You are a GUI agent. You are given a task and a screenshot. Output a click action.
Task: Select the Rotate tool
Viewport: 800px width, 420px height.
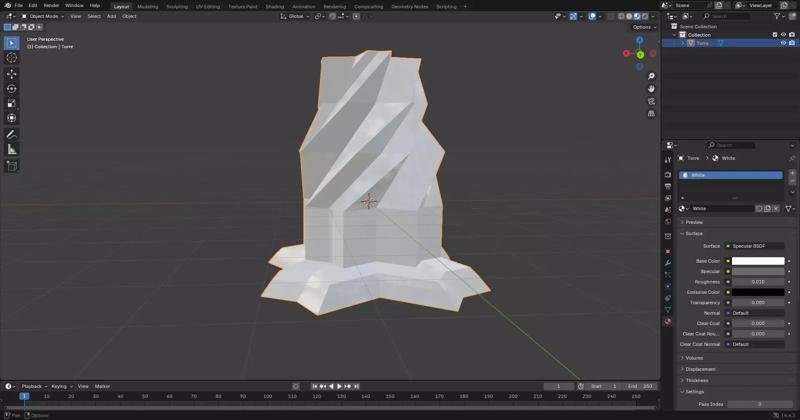(x=12, y=89)
